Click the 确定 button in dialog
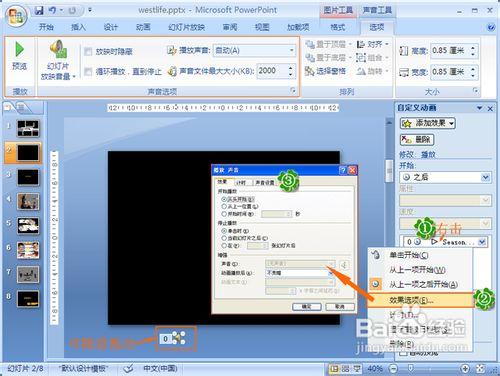 point(307,306)
